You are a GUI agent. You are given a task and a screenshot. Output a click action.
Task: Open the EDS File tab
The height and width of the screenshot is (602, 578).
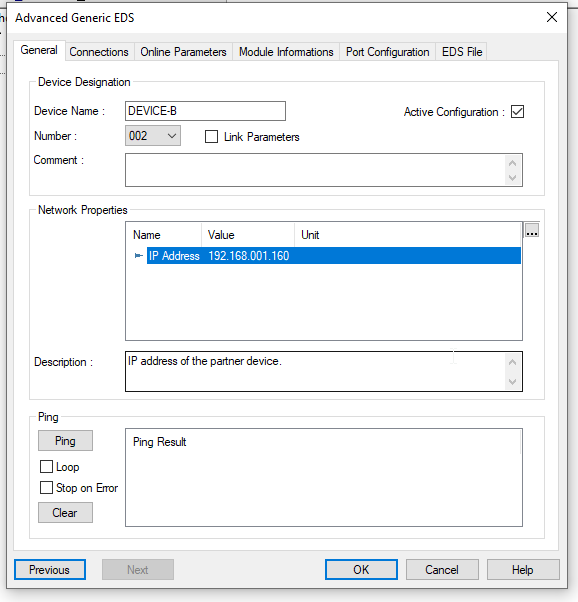click(462, 52)
